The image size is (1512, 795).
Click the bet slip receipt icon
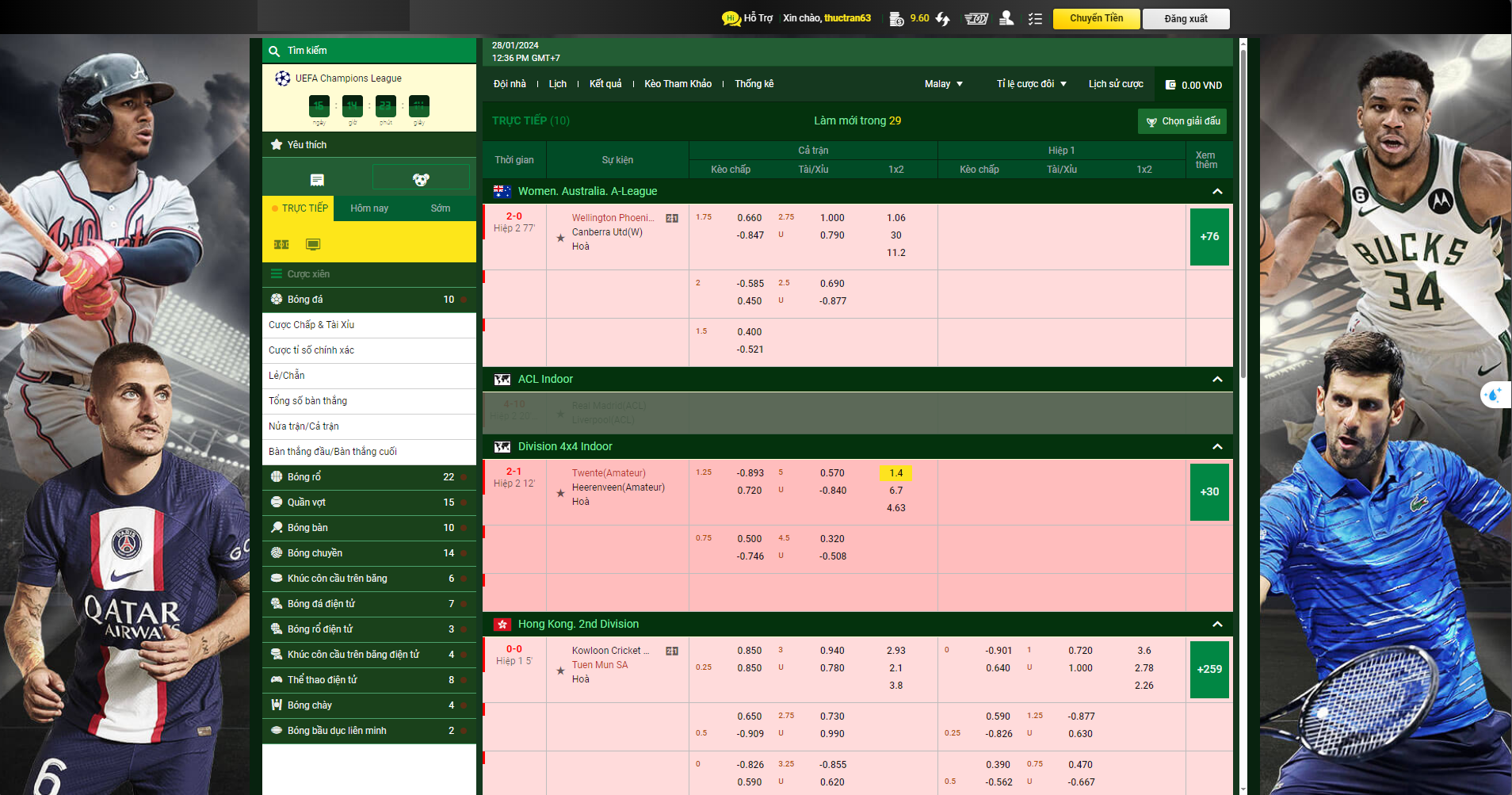coord(317,180)
